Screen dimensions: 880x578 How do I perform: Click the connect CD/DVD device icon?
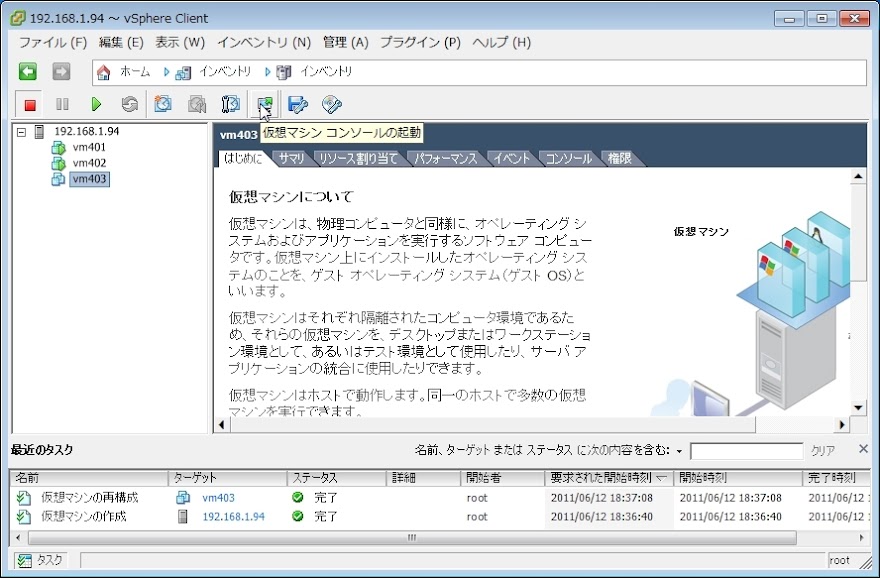point(332,104)
